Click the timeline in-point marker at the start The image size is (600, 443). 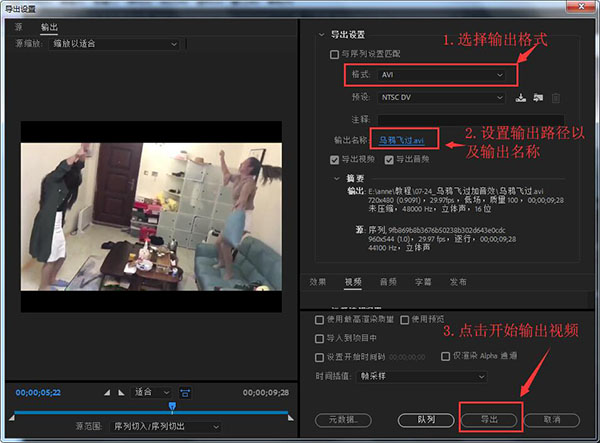pyautogui.click(x=11, y=418)
